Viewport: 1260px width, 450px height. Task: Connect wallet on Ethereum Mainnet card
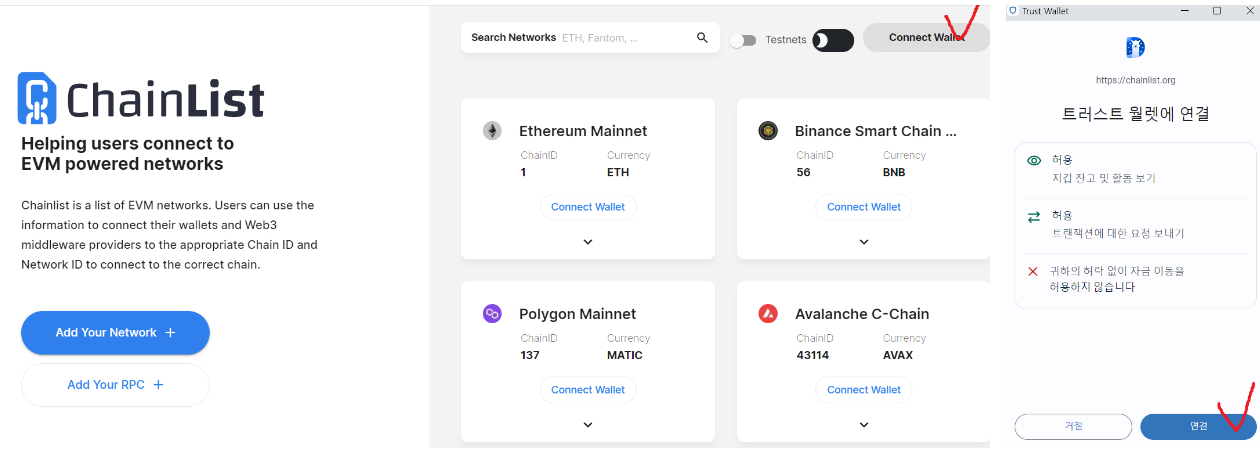pos(588,207)
